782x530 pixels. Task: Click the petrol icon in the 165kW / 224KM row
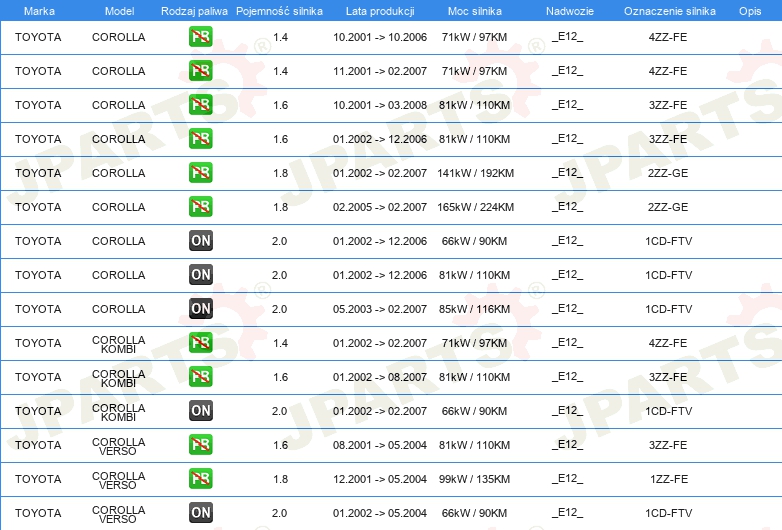coord(200,206)
